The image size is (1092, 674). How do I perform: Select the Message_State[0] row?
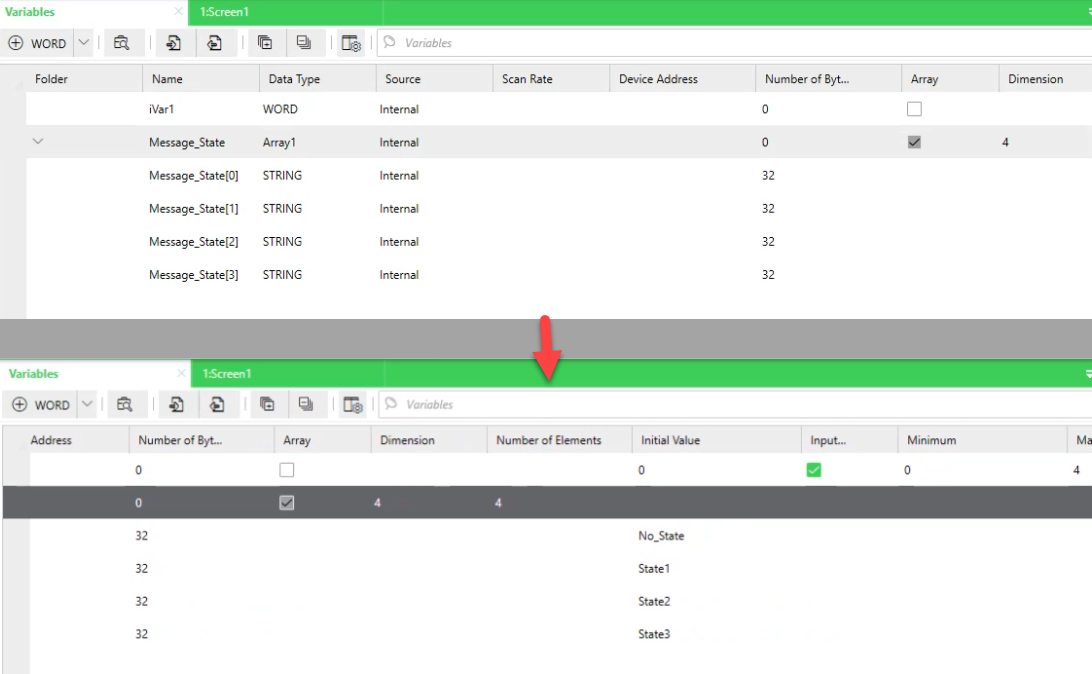pyautogui.click(x=559, y=175)
